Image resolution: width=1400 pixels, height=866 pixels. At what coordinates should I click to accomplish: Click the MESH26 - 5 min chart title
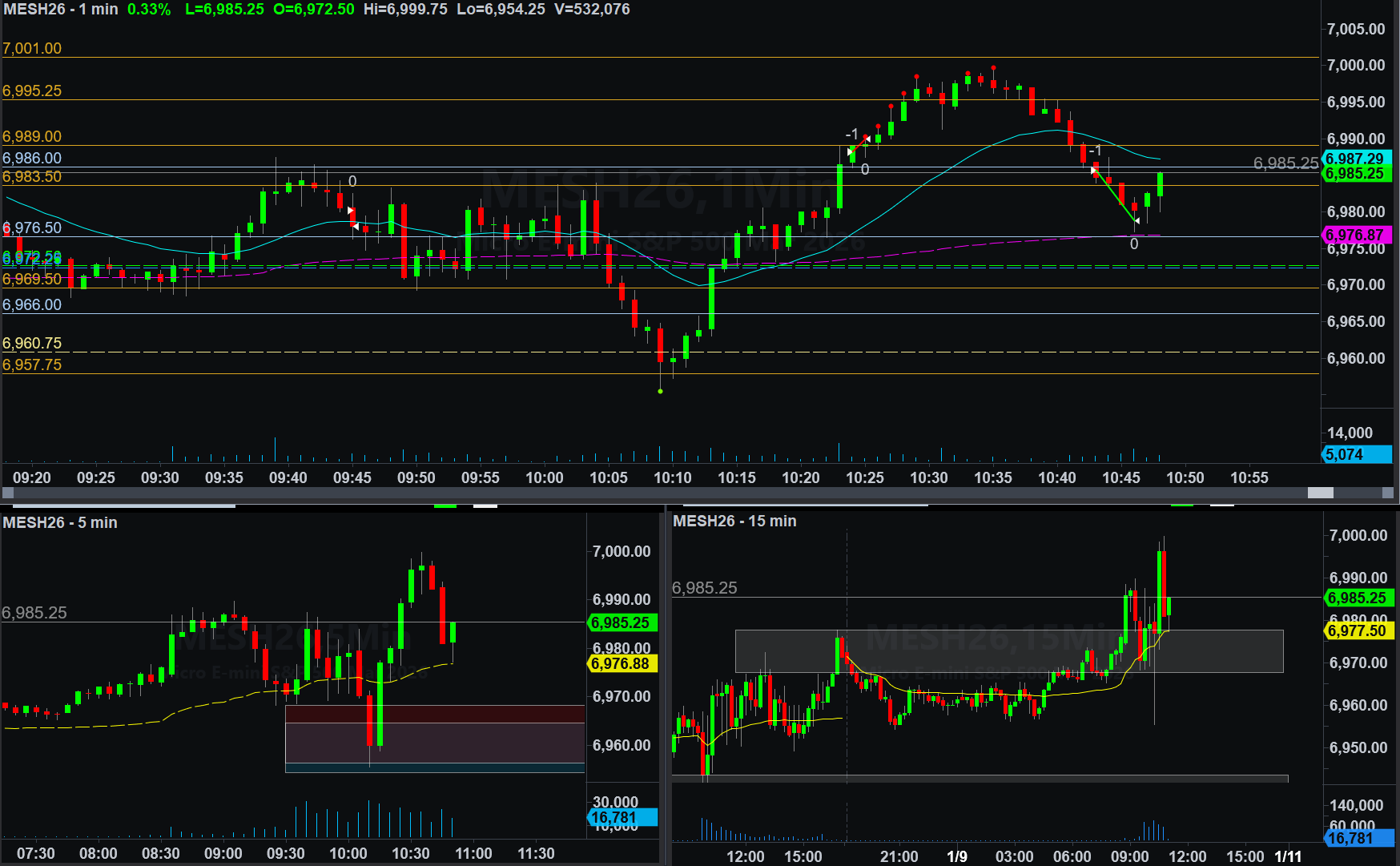pos(60,522)
